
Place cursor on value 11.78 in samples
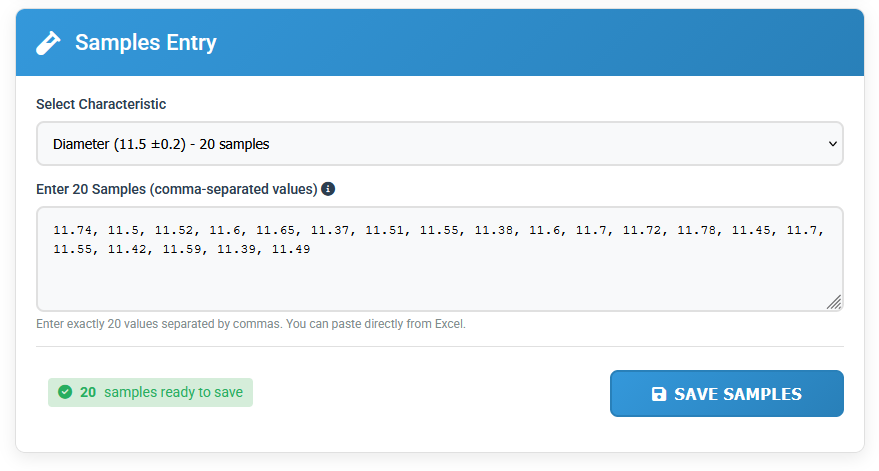point(696,230)
